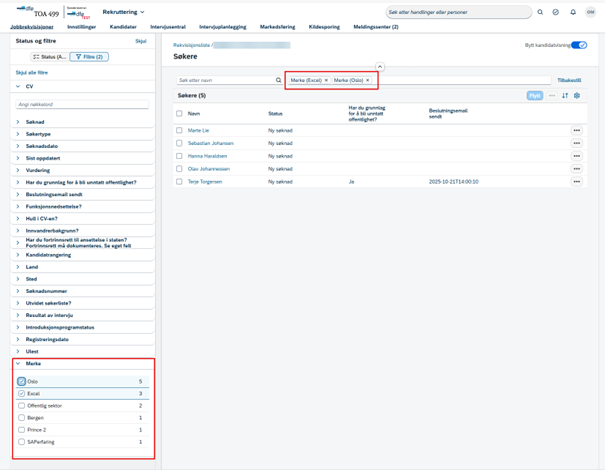Open applicant Terje Torgersen's profile
Viewport: 605px width, 470px height.
pyautogui.click(x=205, y=181)
